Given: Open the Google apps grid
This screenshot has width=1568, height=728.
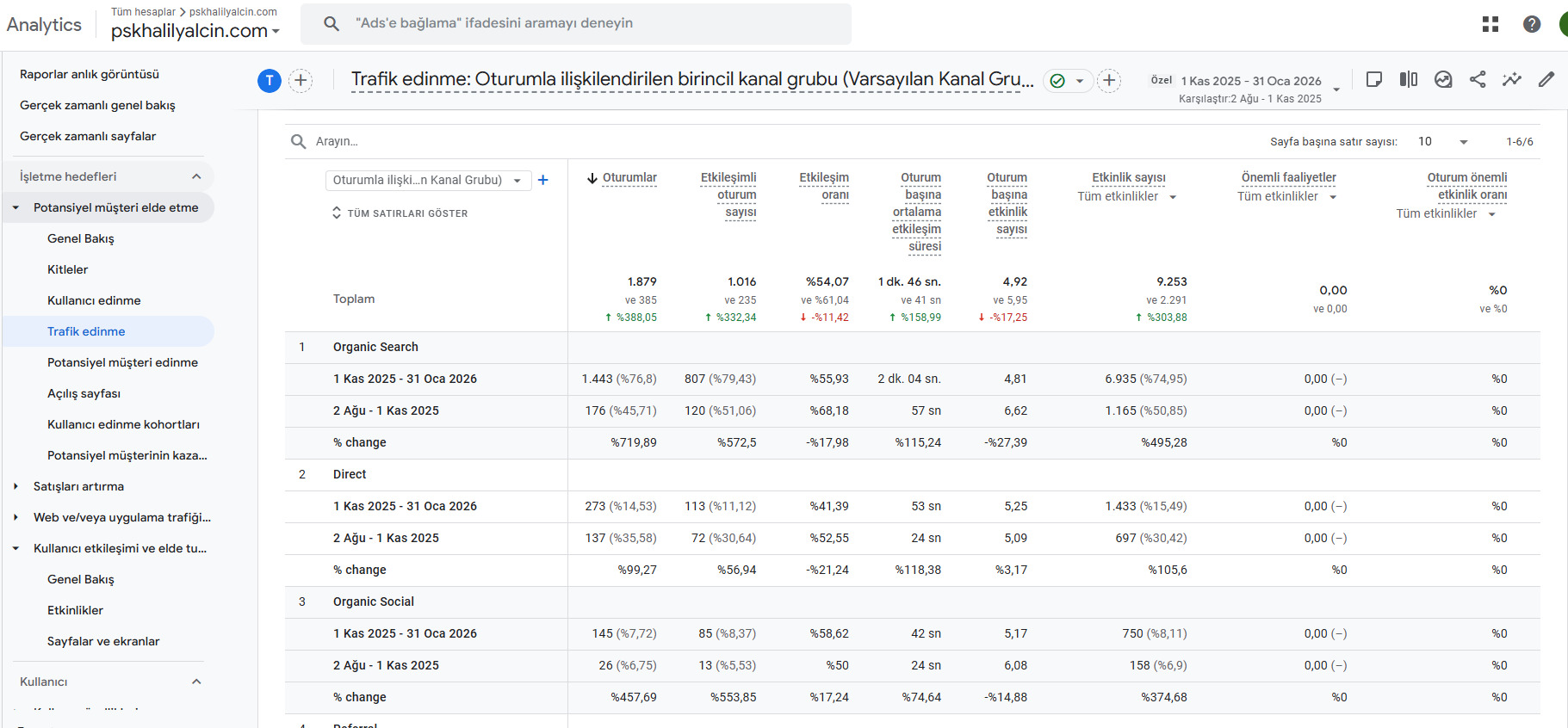Looking at the screenshot, I should pyautogui.click(x=1491, y=24).
